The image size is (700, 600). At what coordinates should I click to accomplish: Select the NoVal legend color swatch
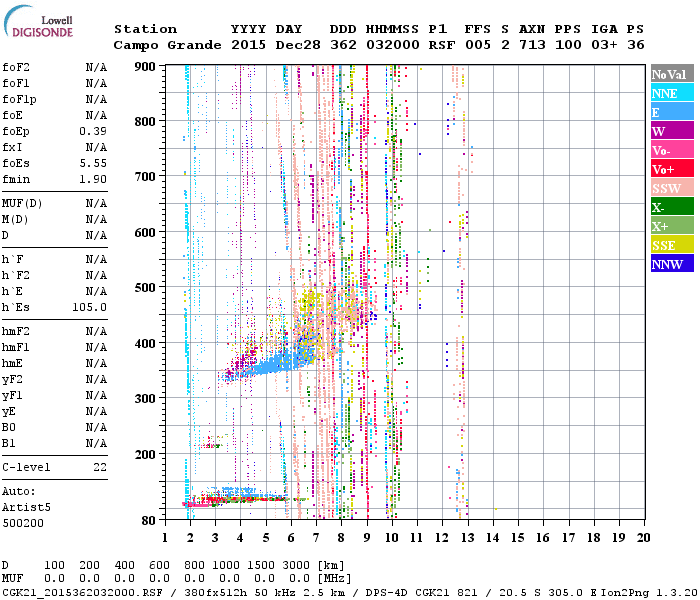(672, 74)
